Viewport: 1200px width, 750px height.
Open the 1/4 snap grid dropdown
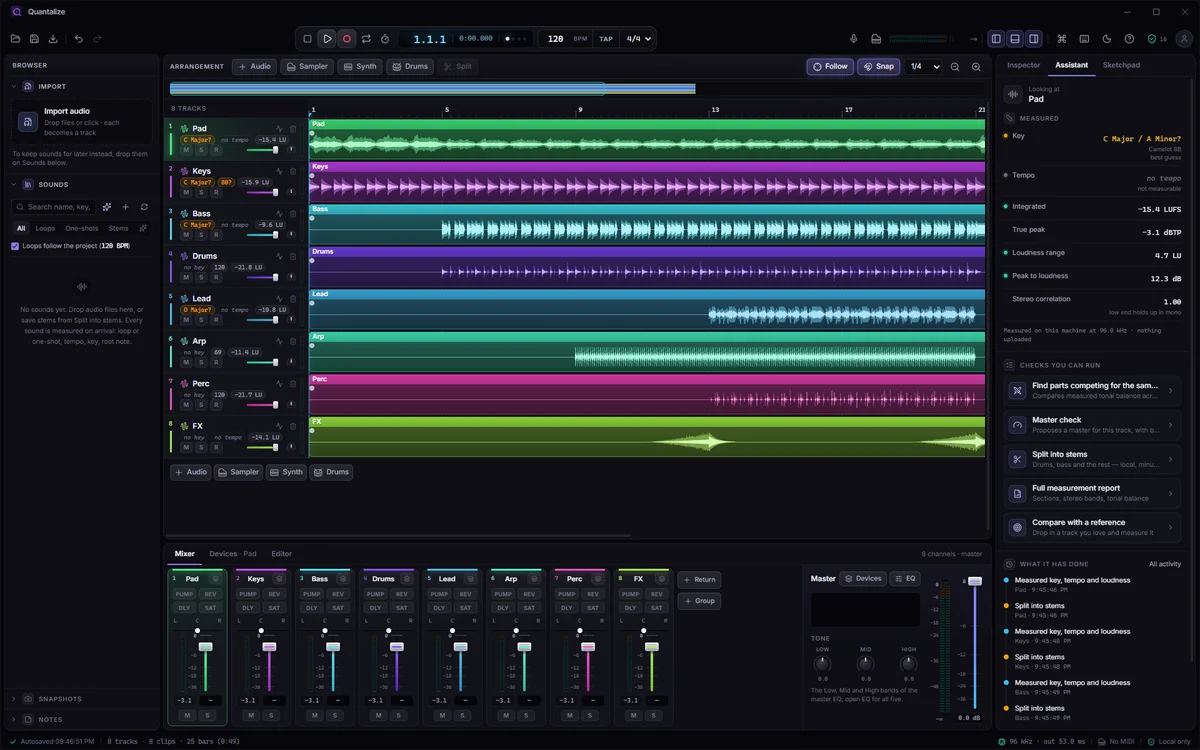[x=924, y=67]
